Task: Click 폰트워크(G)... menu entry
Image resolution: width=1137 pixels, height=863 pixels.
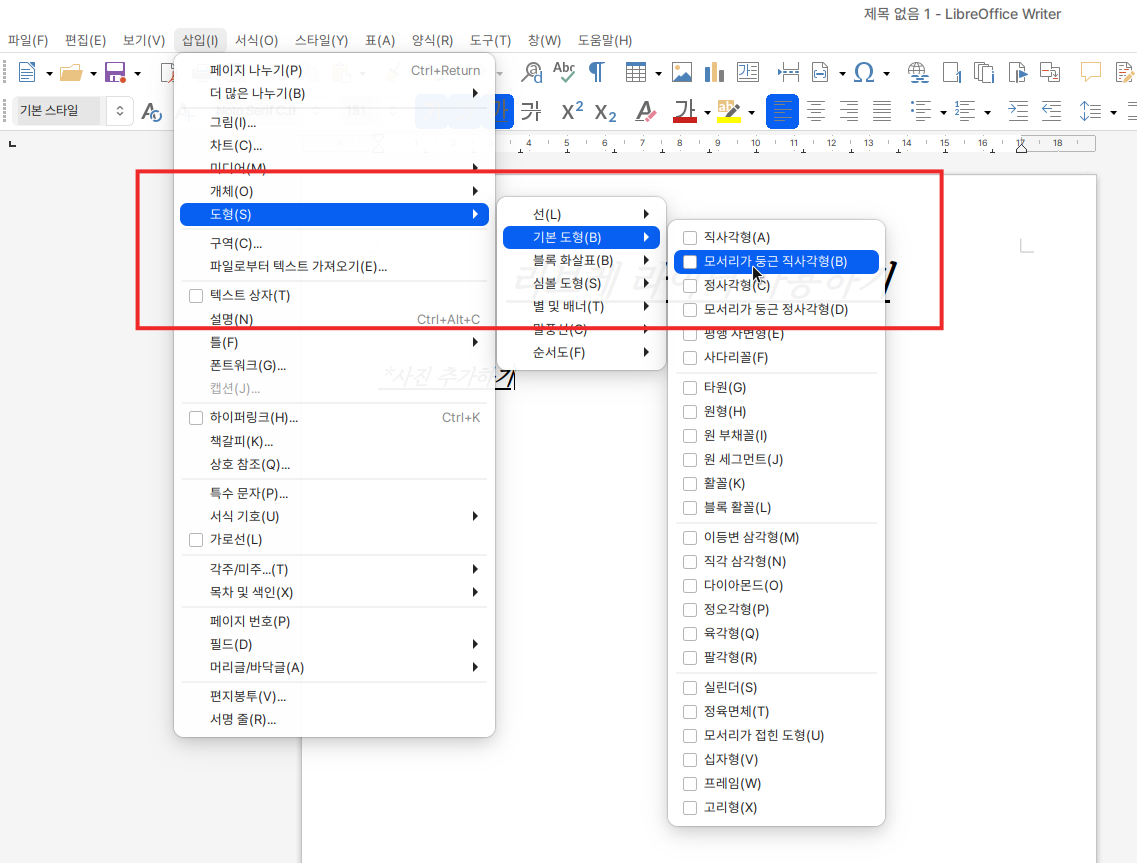Action: click(247, 366)
